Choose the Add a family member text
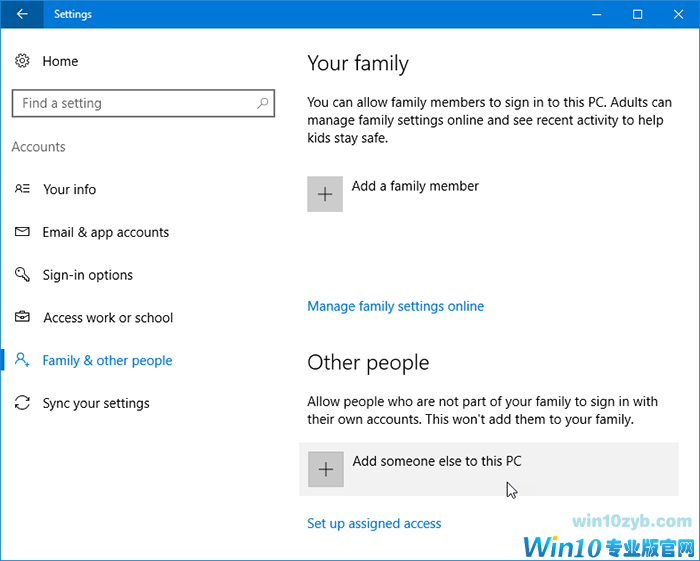Image resolution: width=700 pixels, height=561 pixels. coord(415,186)
